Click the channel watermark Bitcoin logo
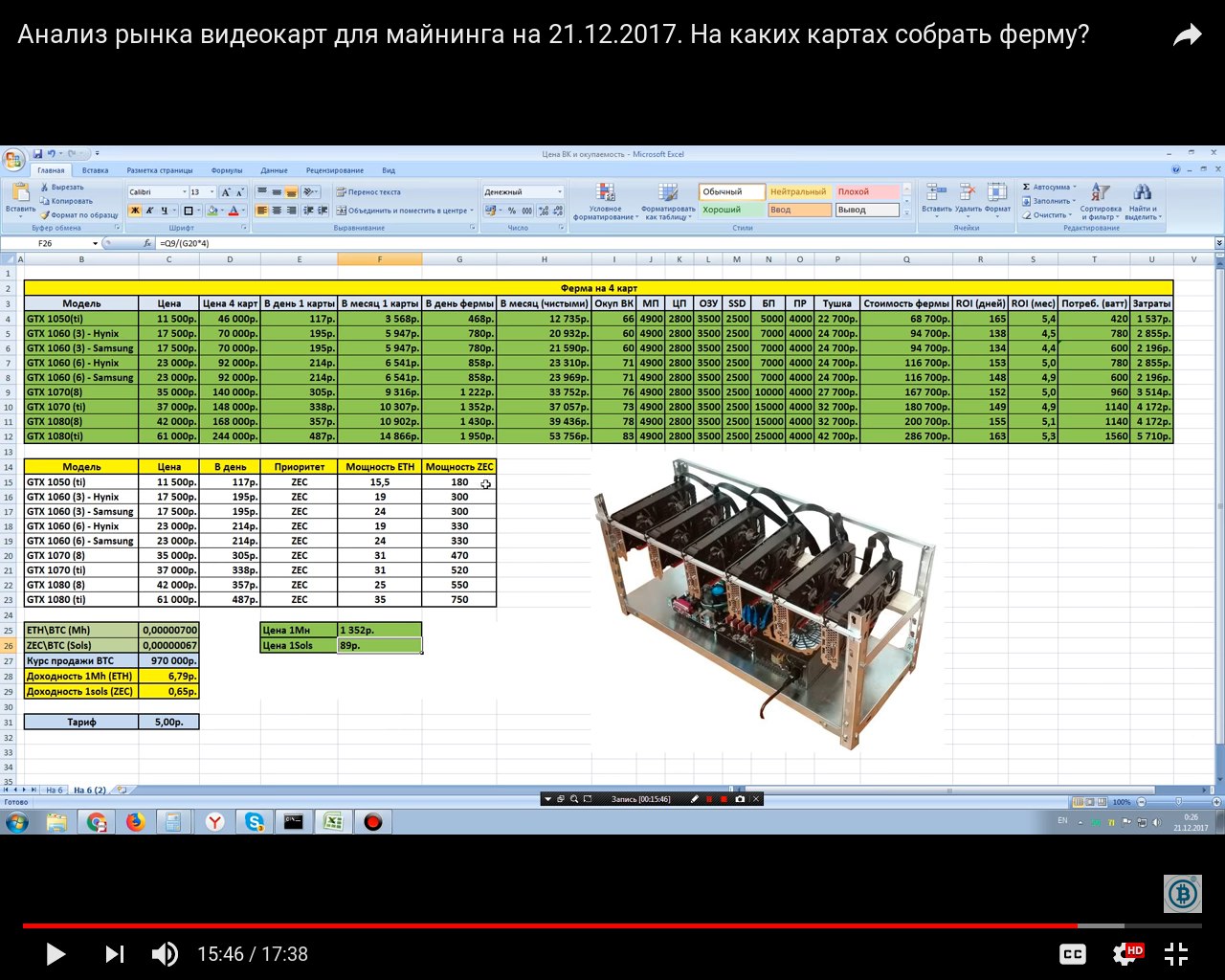 [x=1183, y=894]
